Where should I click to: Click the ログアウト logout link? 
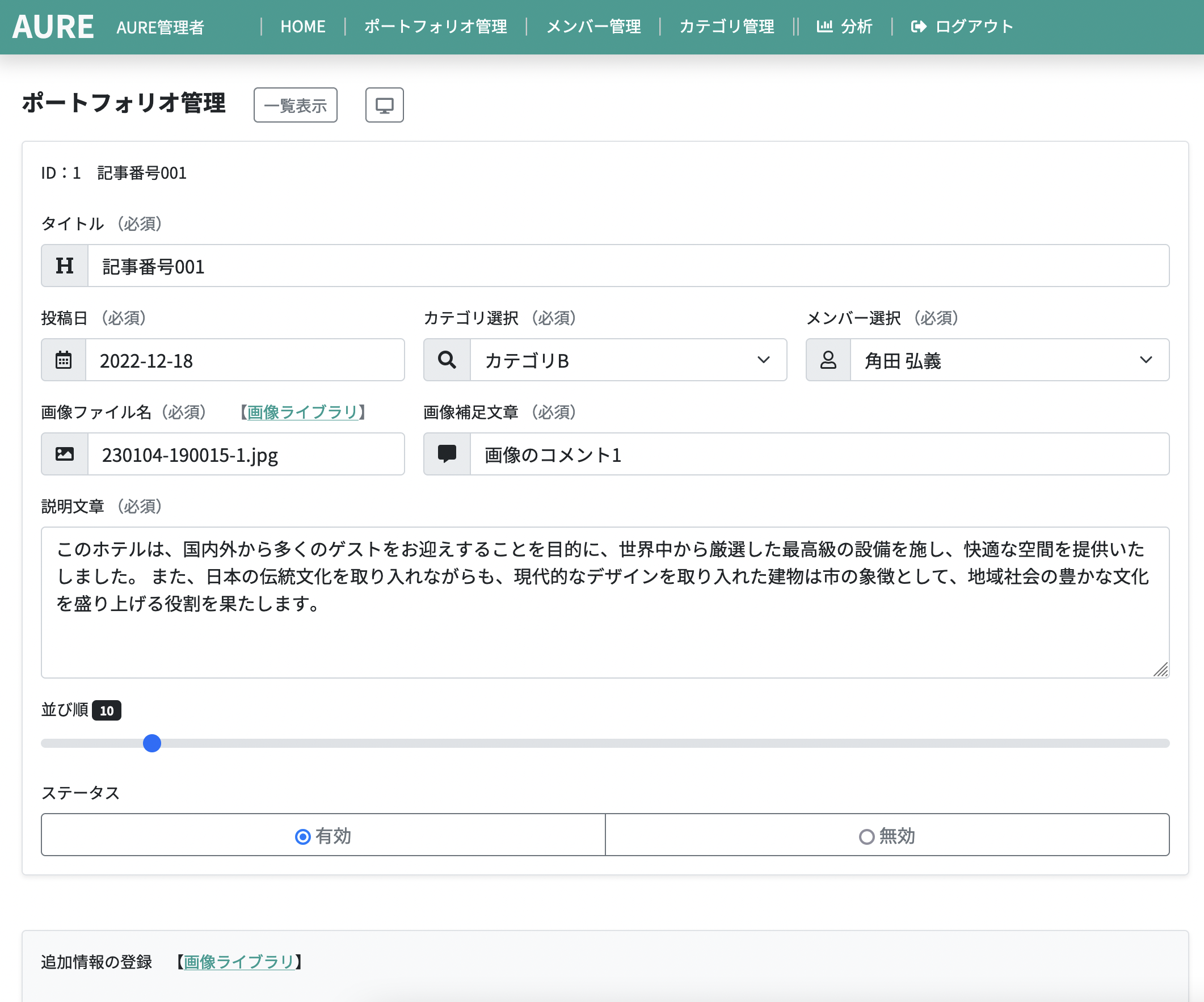(x=962, y=27)
